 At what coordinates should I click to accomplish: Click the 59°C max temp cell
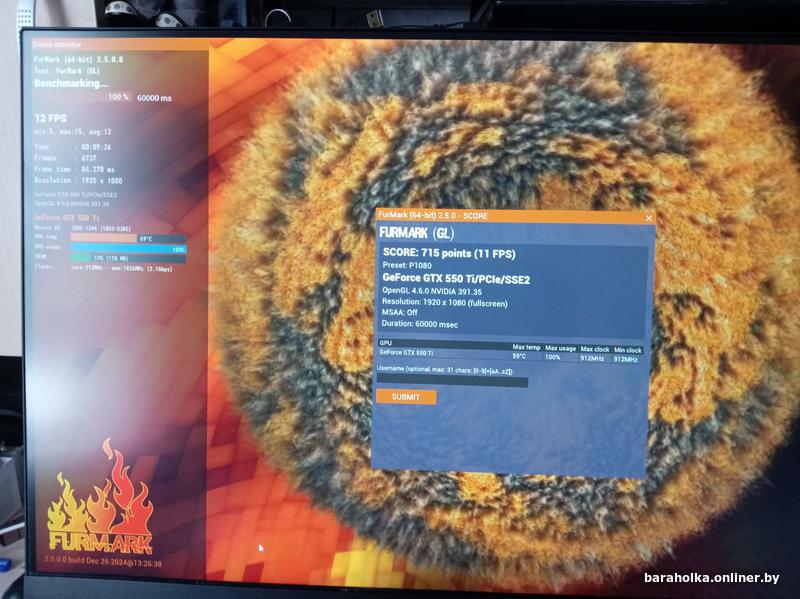519,356
